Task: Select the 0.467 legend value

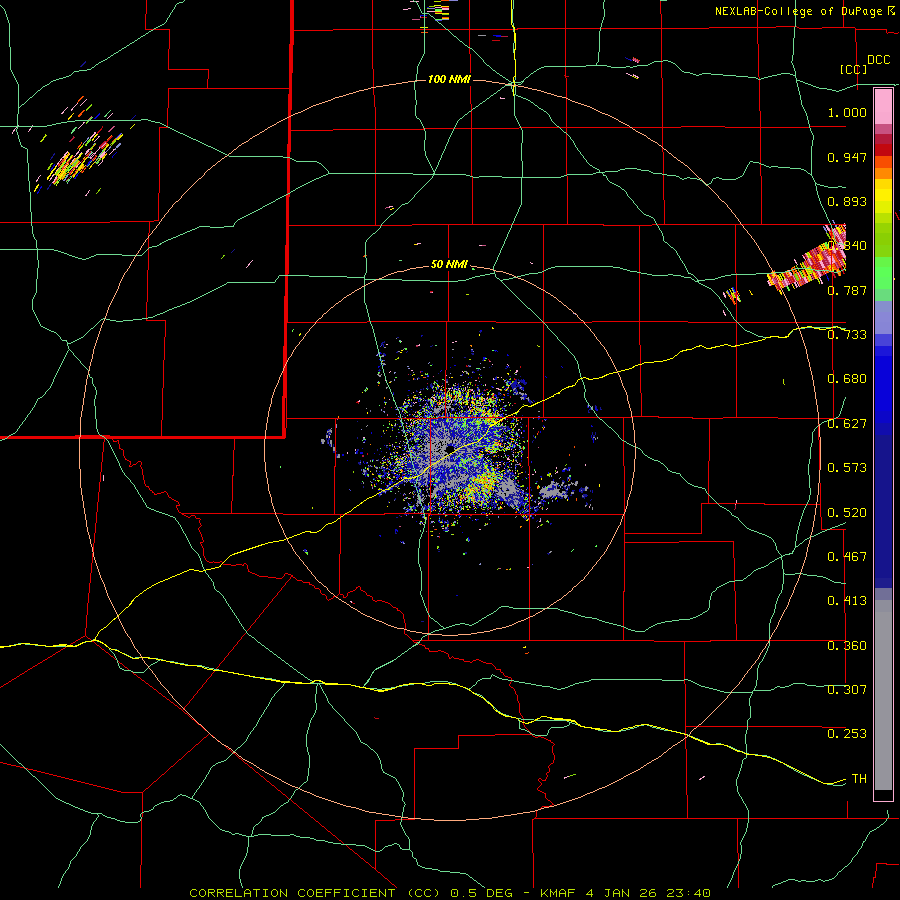Action: point(847,557)
